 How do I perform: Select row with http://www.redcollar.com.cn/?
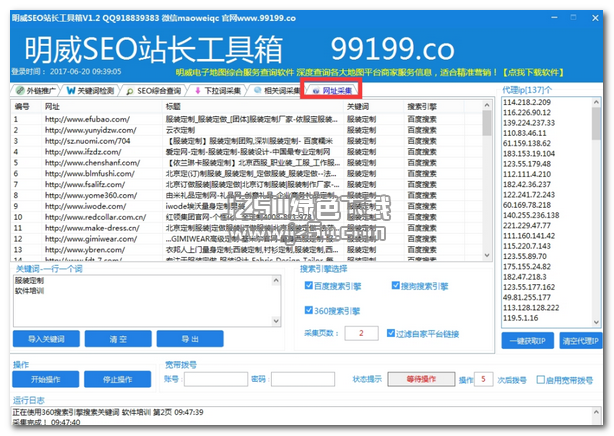(x=247, y=217)
